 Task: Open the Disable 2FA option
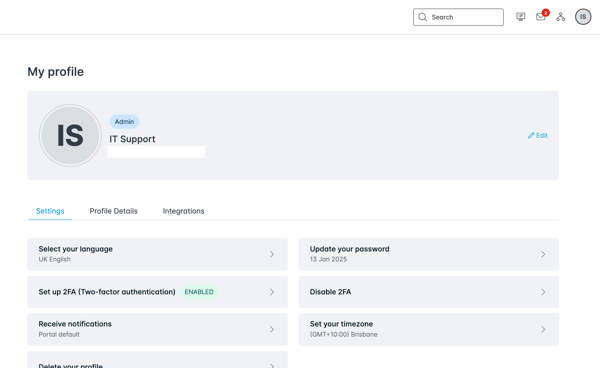(429, 292)
